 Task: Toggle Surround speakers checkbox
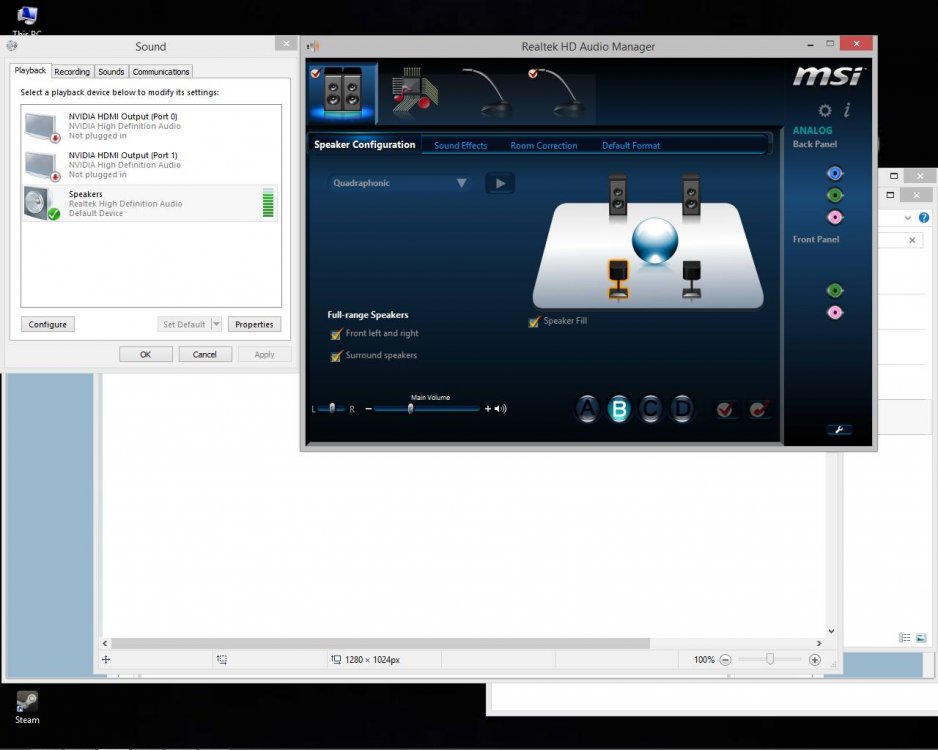click(336, 356)
